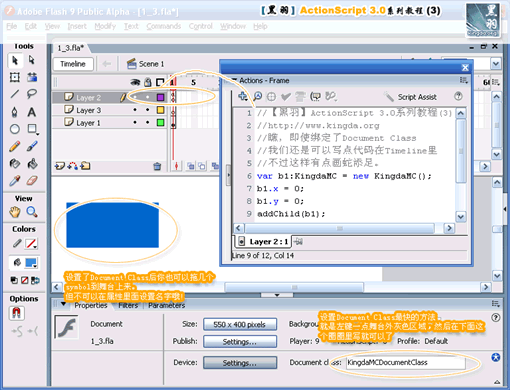Open Actions panel options menu
Screen dimensions: 510x390
464,80
